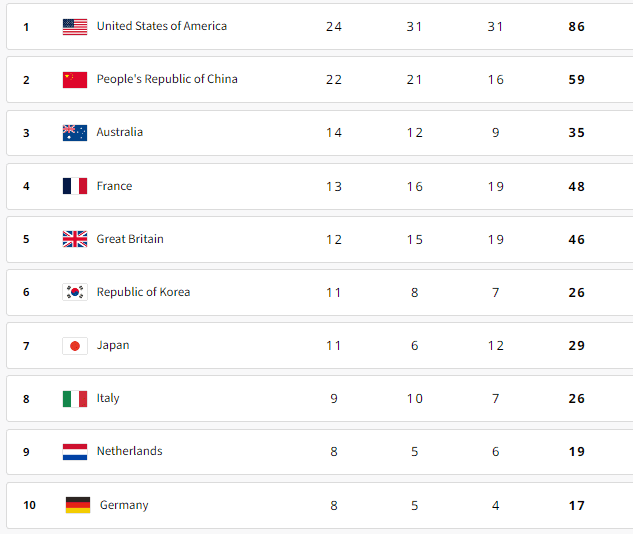
Task: Open the Great Britain row
Action: pos(320,239)
